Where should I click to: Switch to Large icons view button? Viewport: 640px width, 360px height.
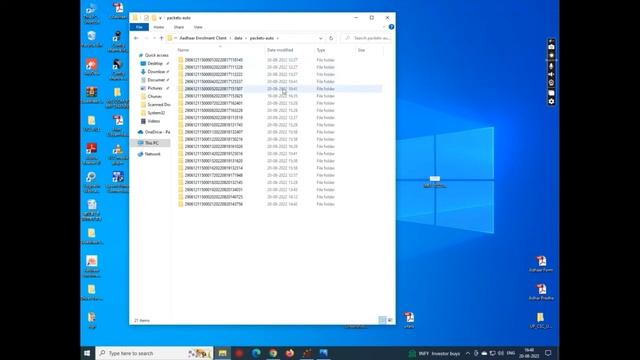pos(390,320)
